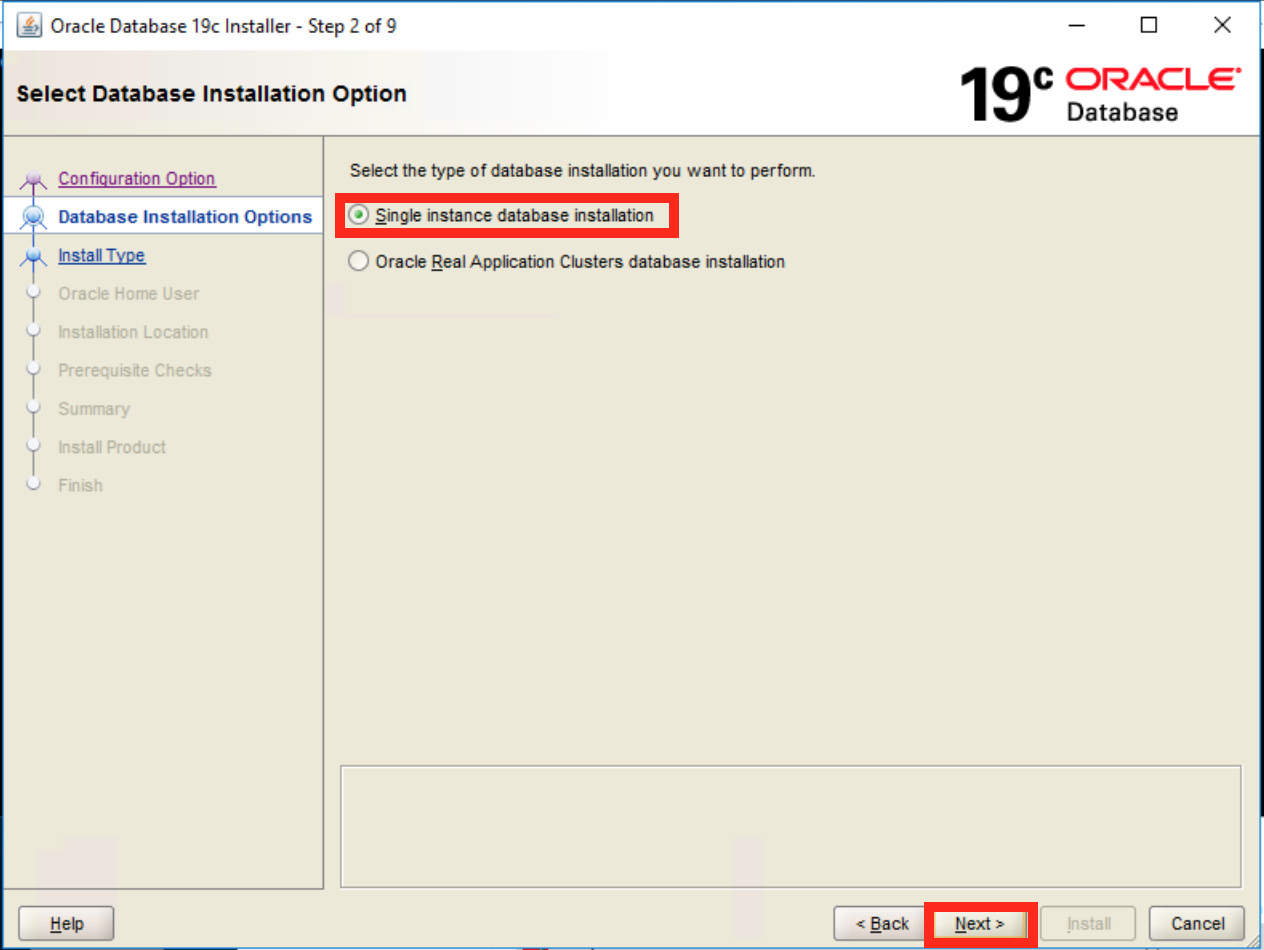Close the Oracle installer window
The height and width of the screenshot is (950, 1264).
coord(1222,26)
